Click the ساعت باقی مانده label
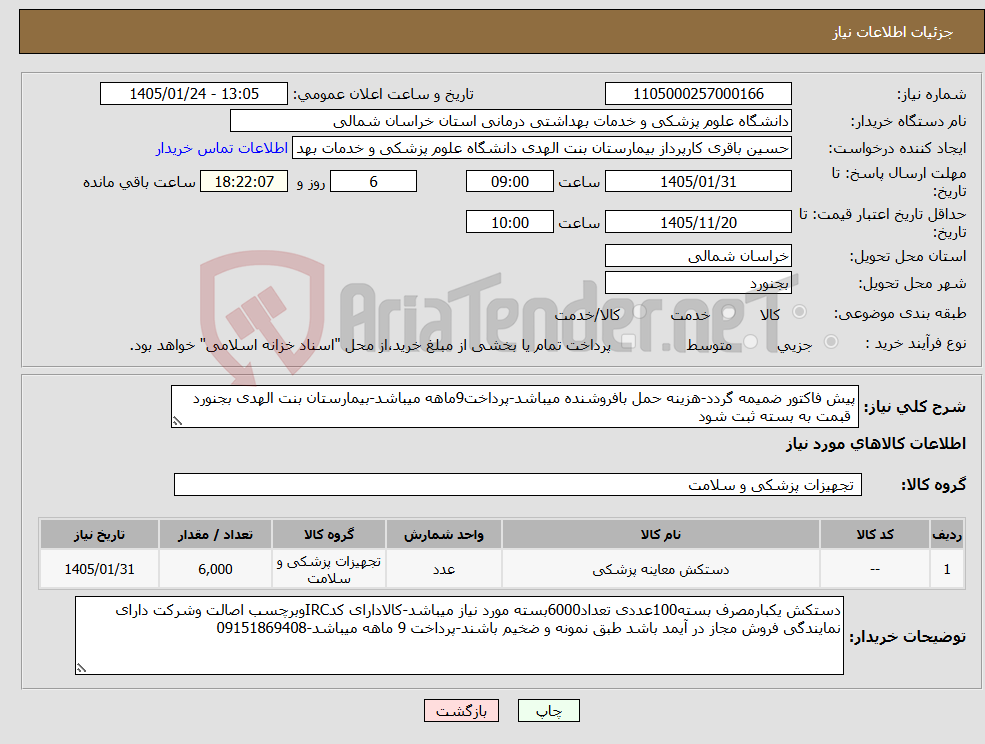Viewport: 985px width, 744px height. (139, 182)
